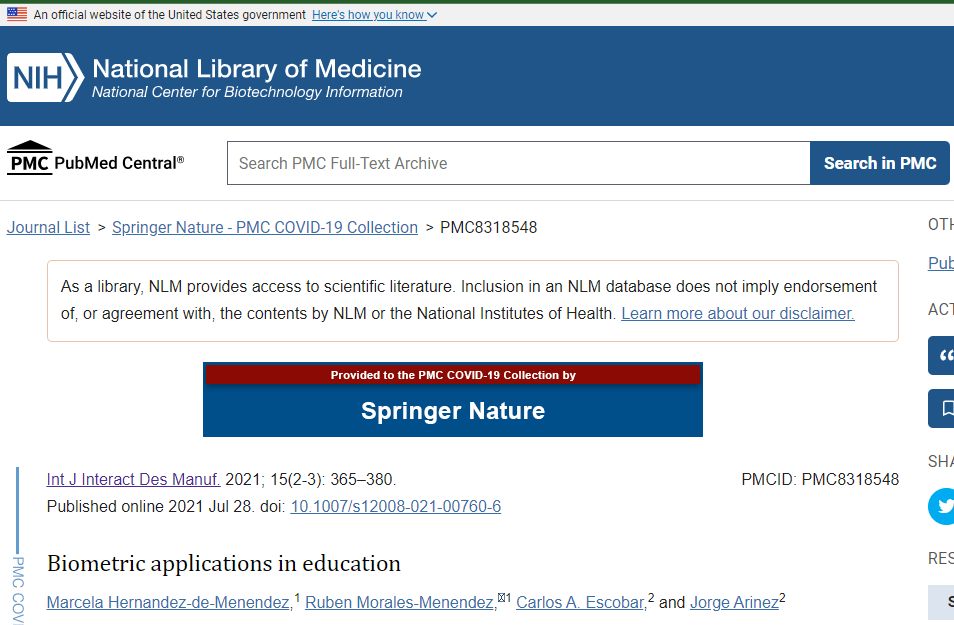Open author Jorge Arinez link
Viewport: 954px width, 625px height.
[733, 602]
